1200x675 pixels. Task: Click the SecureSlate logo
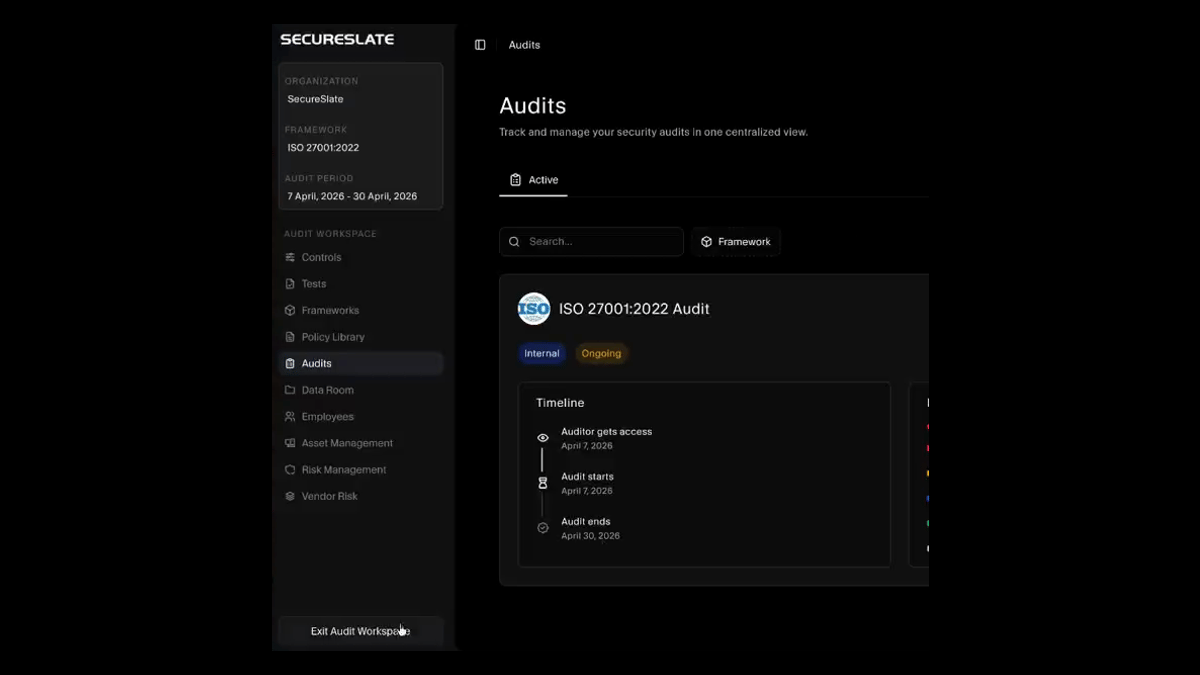[x=337, y=40]
